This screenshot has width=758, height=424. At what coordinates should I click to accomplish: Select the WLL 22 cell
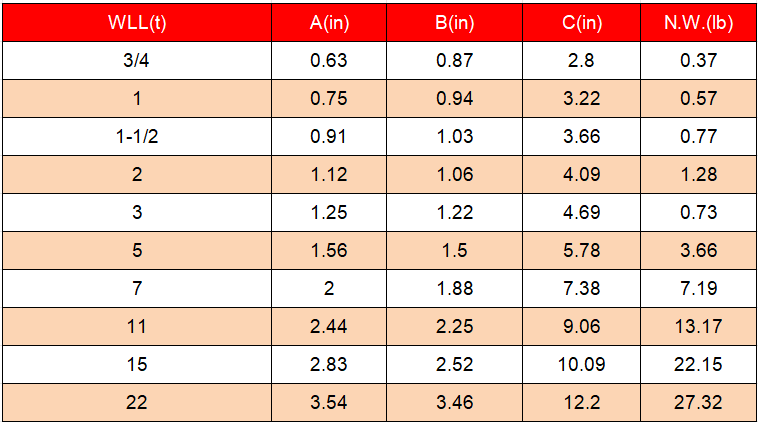click(x=137, y=402)
